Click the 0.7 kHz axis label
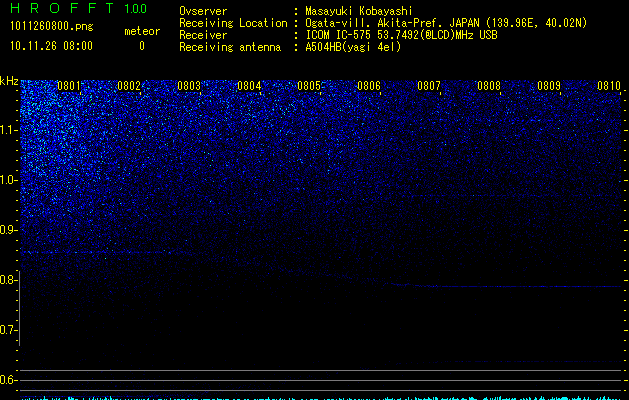 [x=9, y=330]
